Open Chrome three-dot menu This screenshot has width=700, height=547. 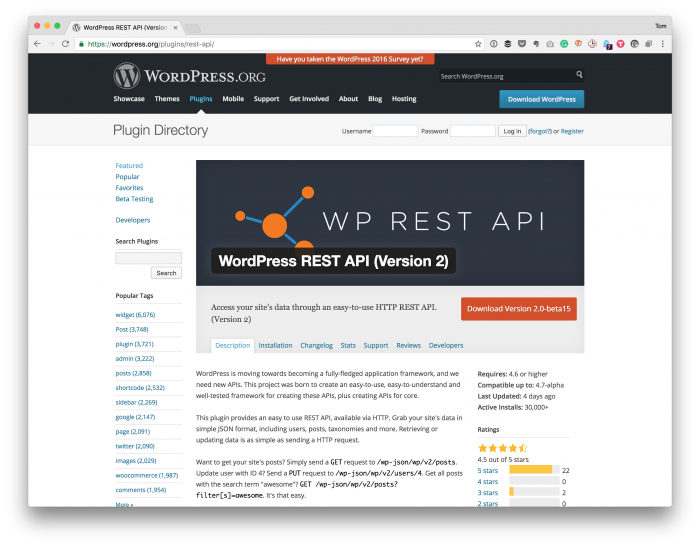point(662,44)
